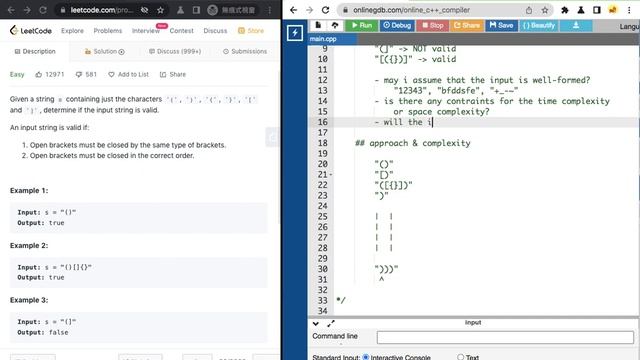Click the upload file icon in OnlineGDB
Viewport: 640px width, 360px height.
335,25
